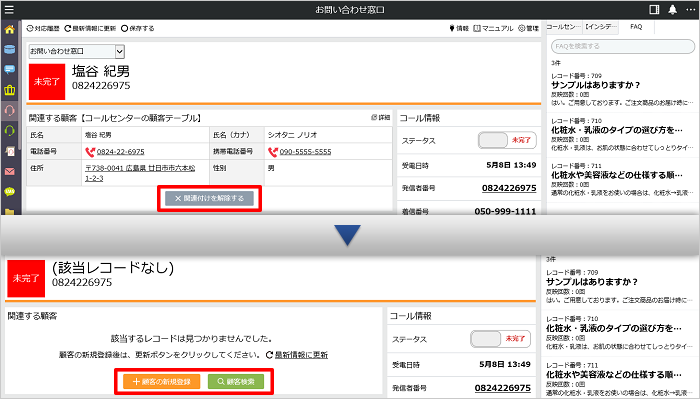Image resolution: width=700 pixels, height=399 pixels.
Task: Click the 050-999-1111 incoming number
Action: [505, 211]
